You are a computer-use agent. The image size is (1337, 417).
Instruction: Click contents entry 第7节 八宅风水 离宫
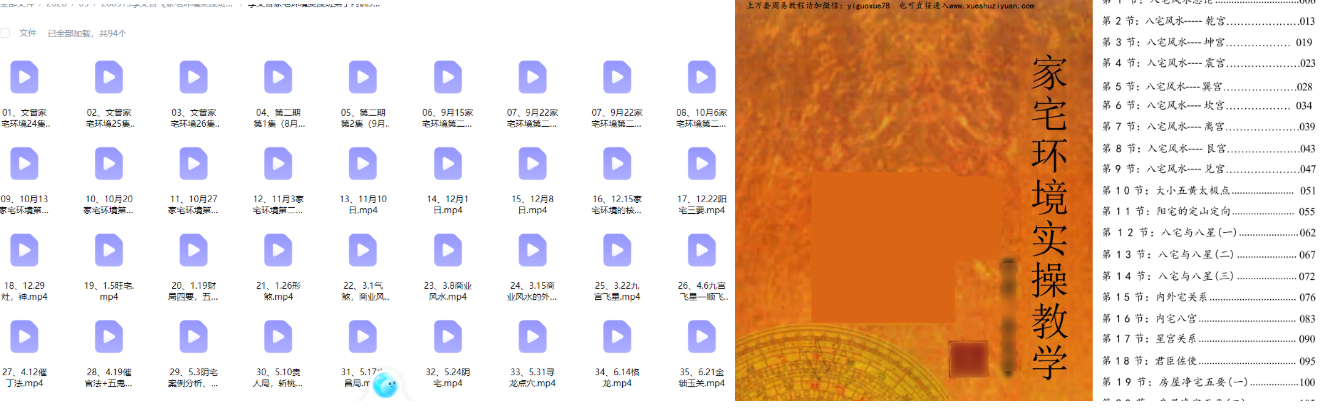1209,127
